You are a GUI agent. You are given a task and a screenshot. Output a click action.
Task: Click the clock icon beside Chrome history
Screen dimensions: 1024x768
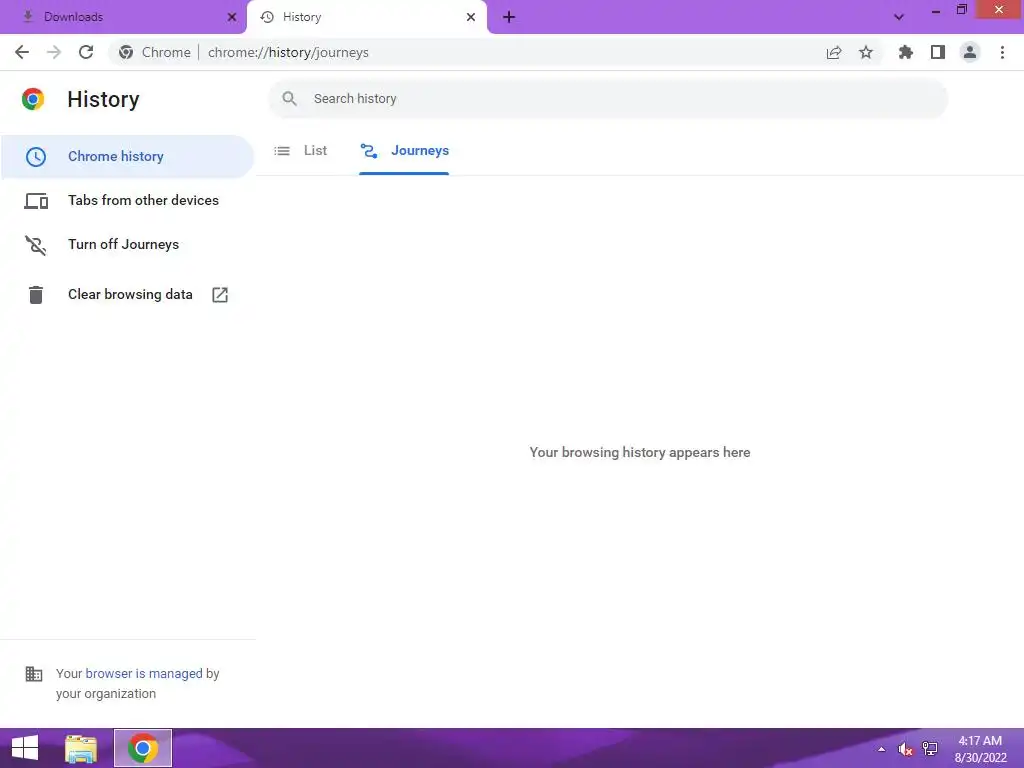coord(36,157)
